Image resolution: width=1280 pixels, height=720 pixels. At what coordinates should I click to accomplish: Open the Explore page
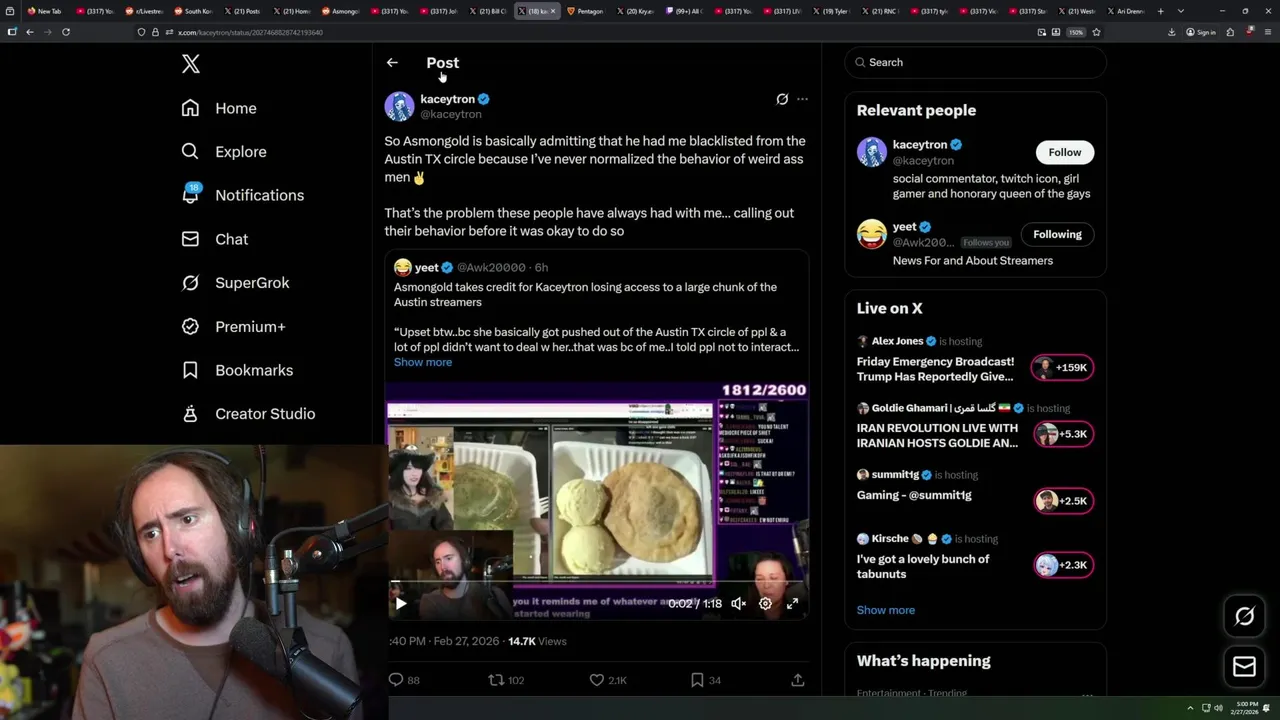[x=224, y=152]
